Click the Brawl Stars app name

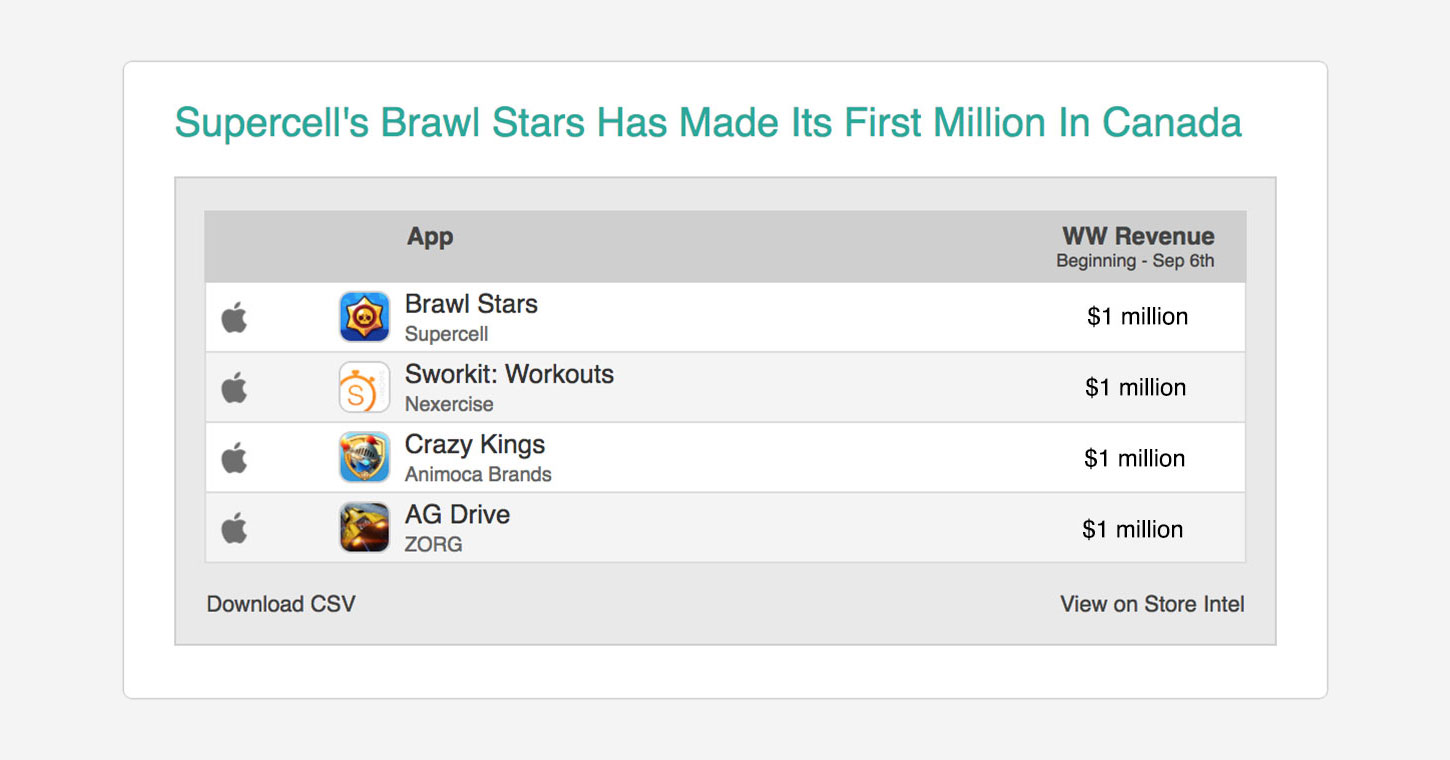(x=471, y=304)
